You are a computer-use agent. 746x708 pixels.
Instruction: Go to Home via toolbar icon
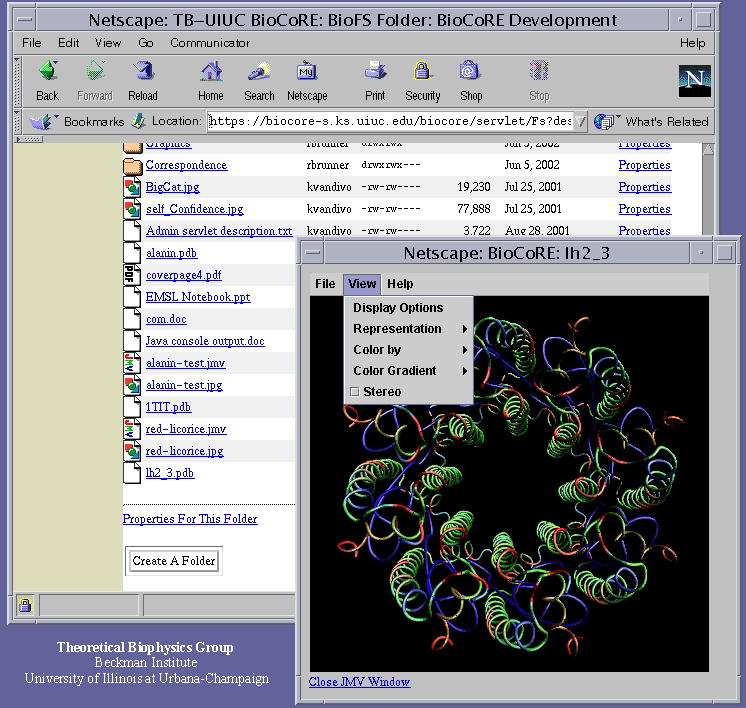coord(210,72)
